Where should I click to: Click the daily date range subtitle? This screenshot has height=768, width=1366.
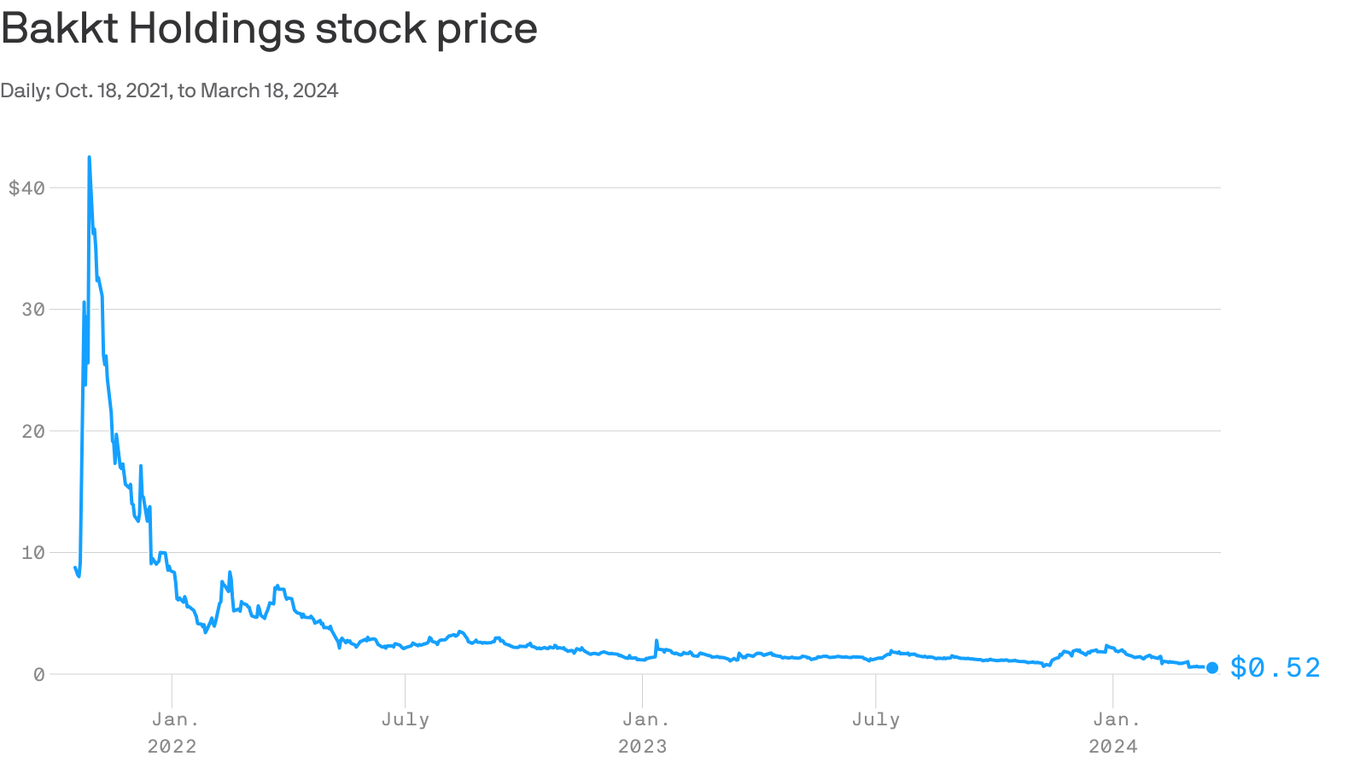coord(169,91)
